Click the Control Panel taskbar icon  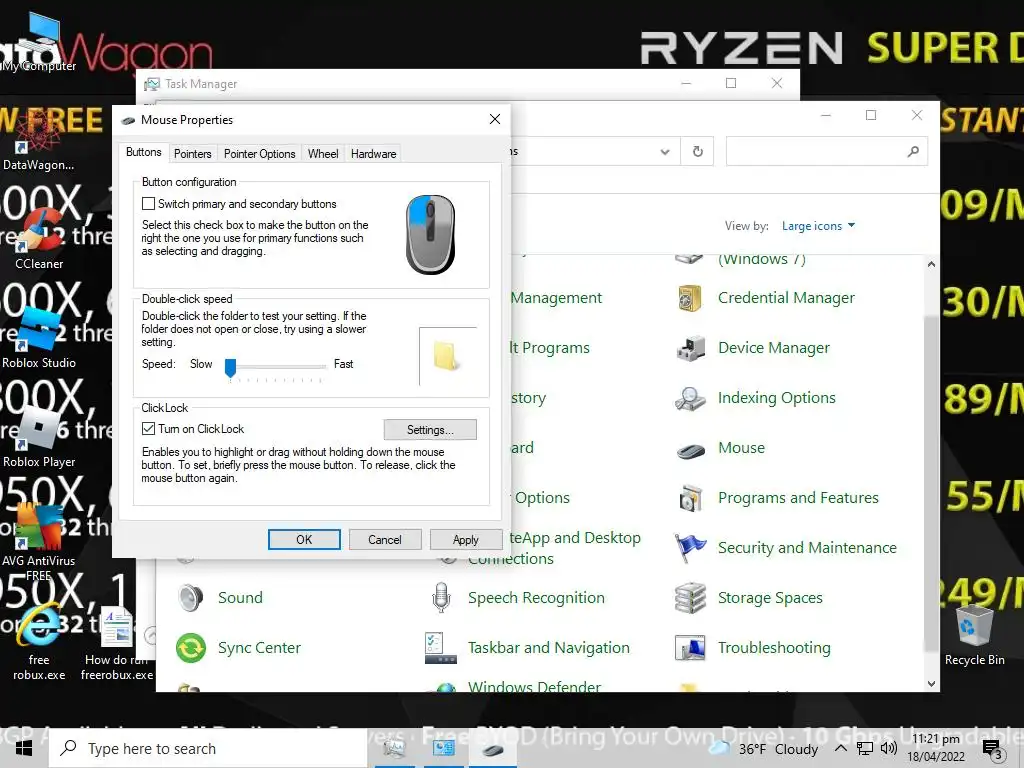443,750
